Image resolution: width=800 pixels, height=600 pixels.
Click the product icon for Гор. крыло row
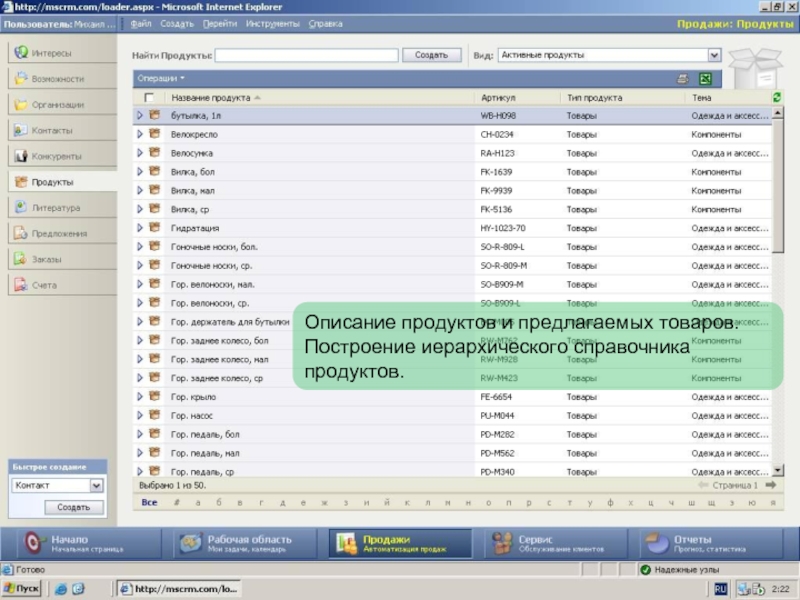tap(155, 396)
